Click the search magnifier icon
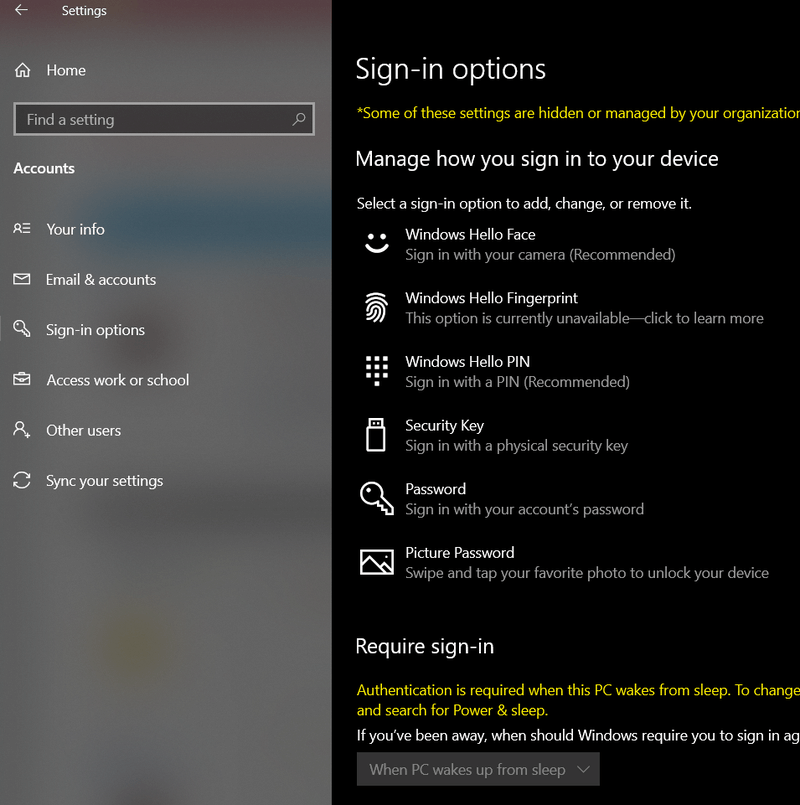The image size is (800, 805). coord(299,119)
